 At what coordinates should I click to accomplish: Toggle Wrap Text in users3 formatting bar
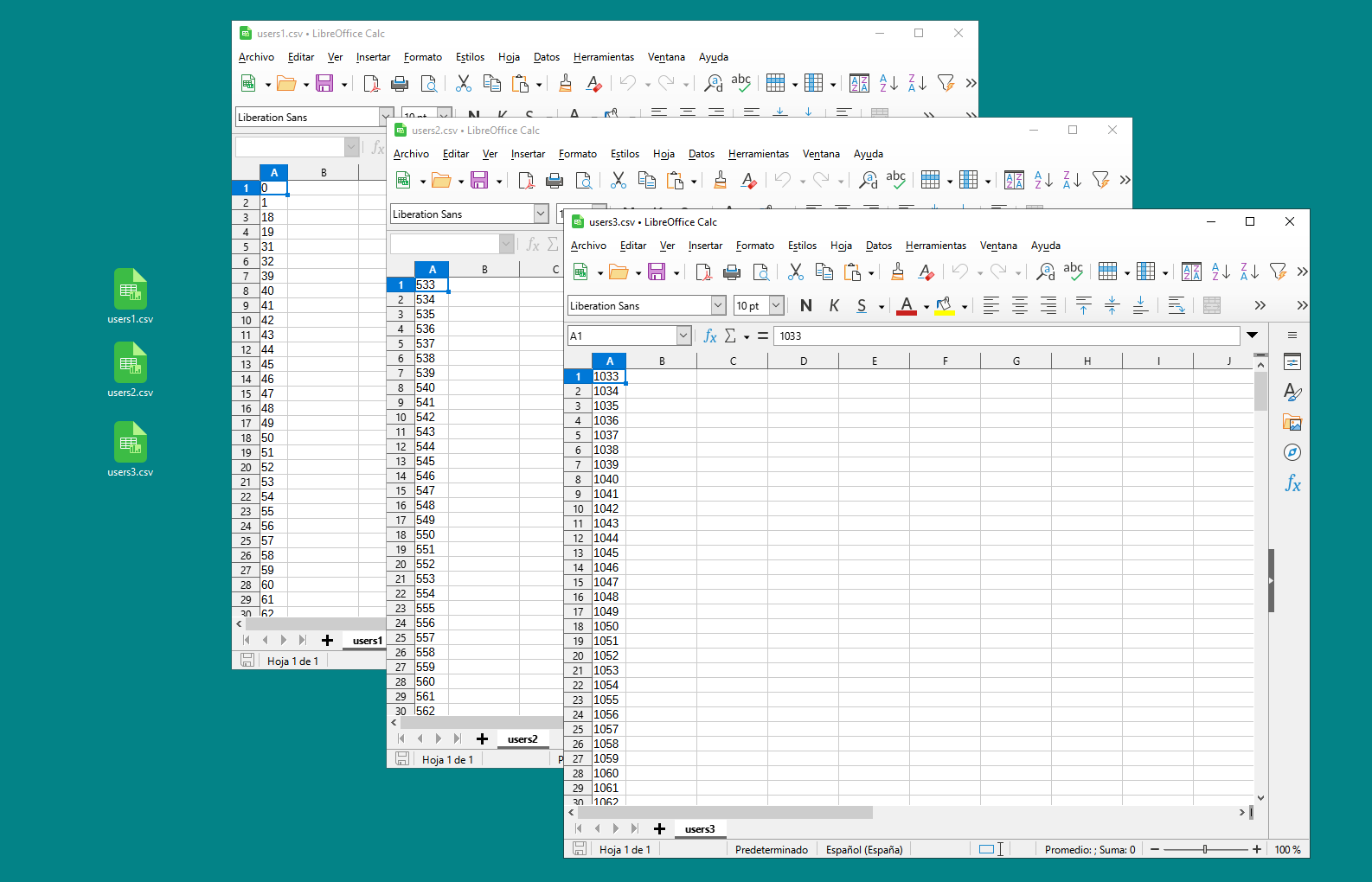[x=1176, y=305]
